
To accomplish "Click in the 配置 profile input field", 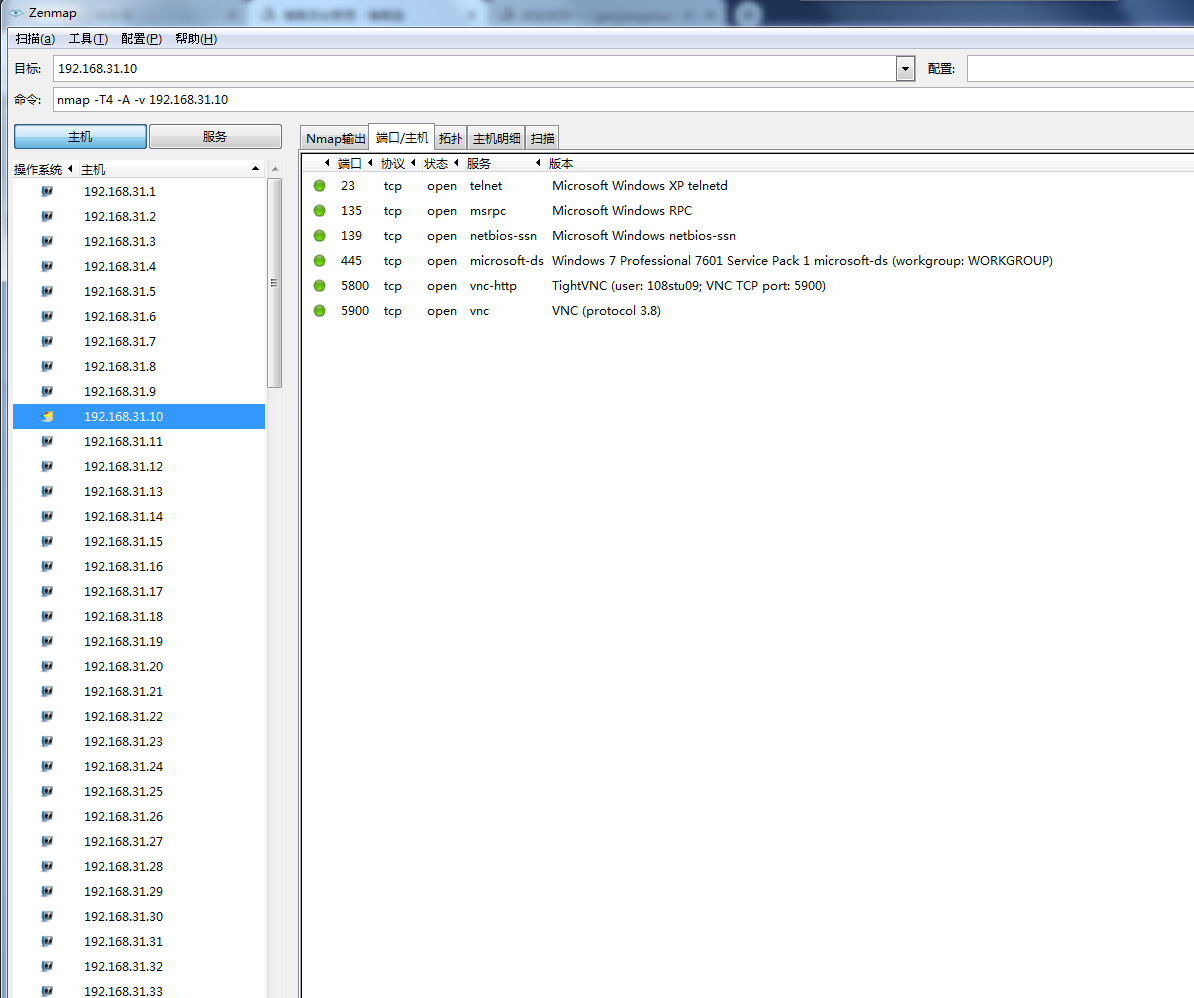I will 1081,69.
